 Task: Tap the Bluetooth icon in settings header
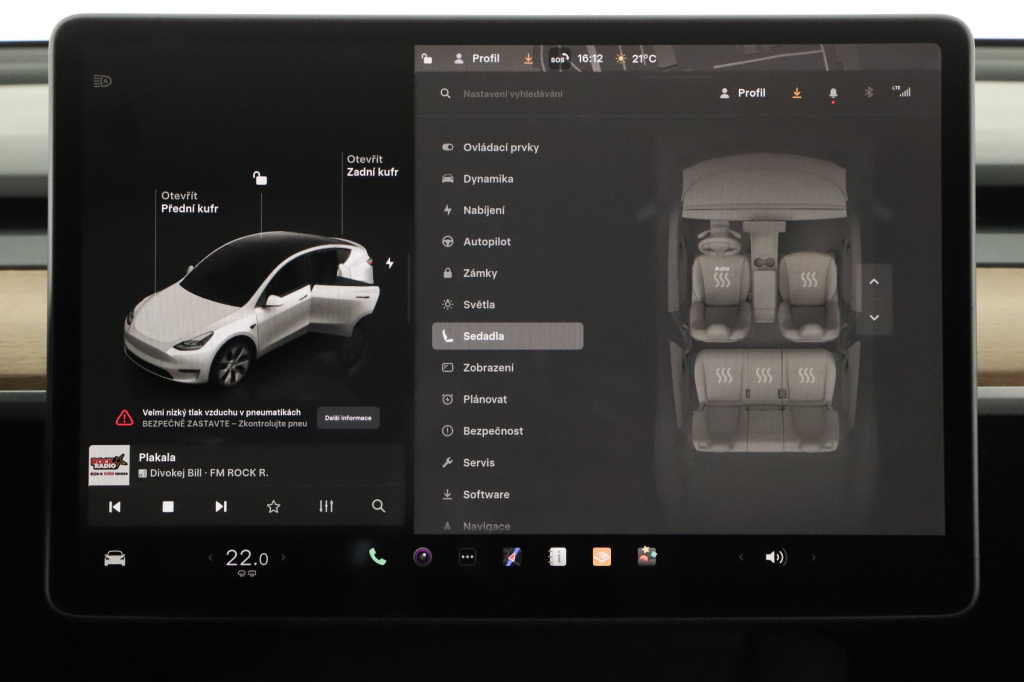[869, 93]
